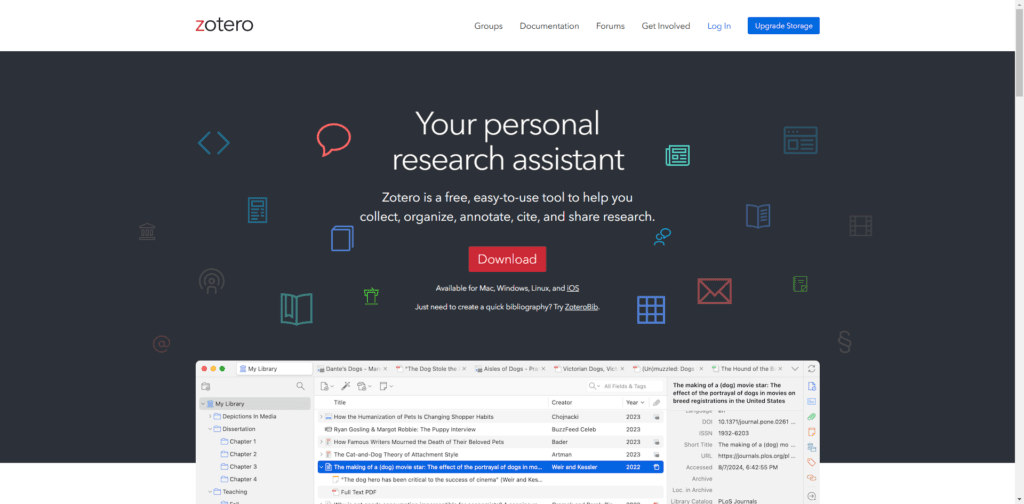Sort by the Year column header
Viewport: 1024px width, 504px height.
click(635, 403)
